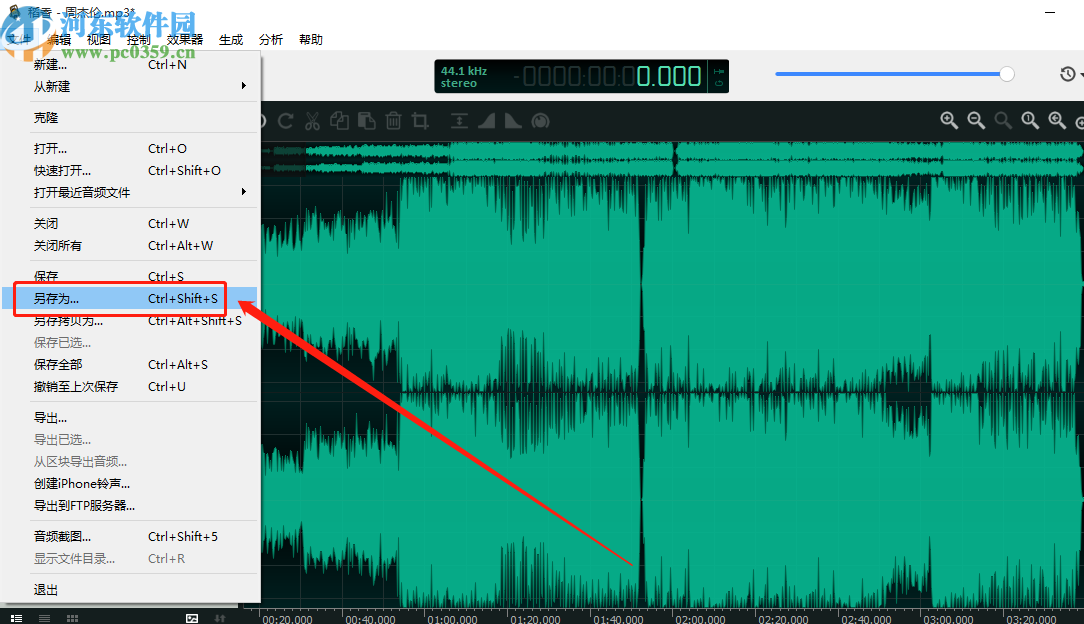The image size is (1084, 624).
Task: Select 关闭 with Ctrl+W shortcut
Action: pos(130,224)
